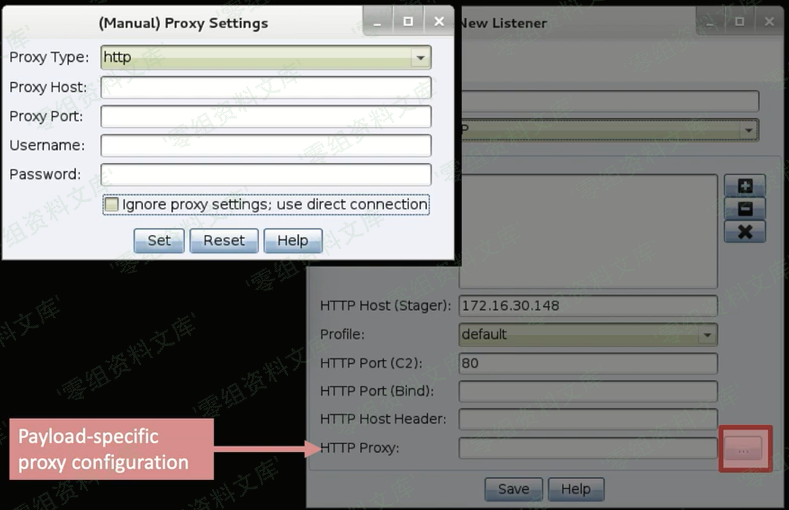Clear hosts with X icon
The width and height of the screenshot is (789, 510).
point(745,231)
